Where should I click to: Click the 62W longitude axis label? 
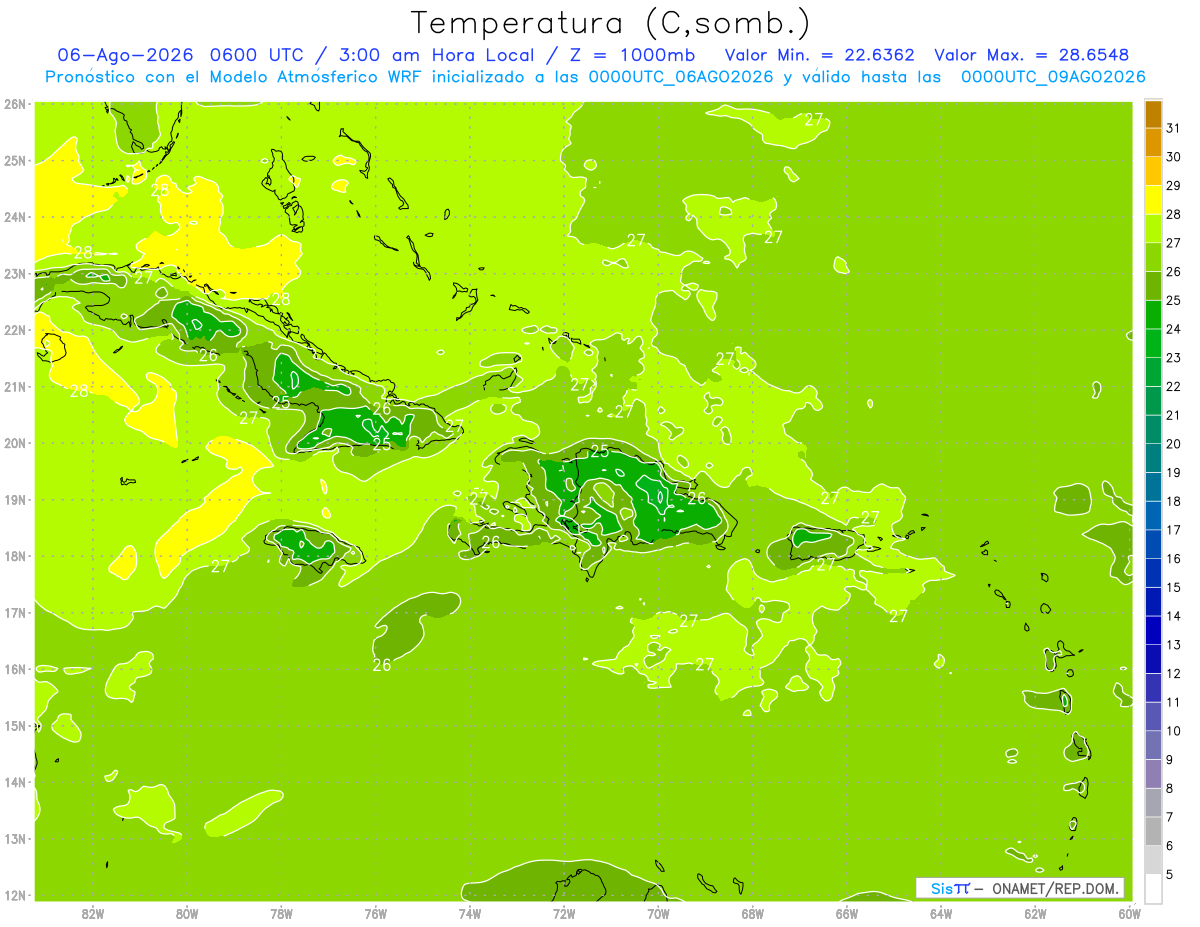click(1036, 913)
